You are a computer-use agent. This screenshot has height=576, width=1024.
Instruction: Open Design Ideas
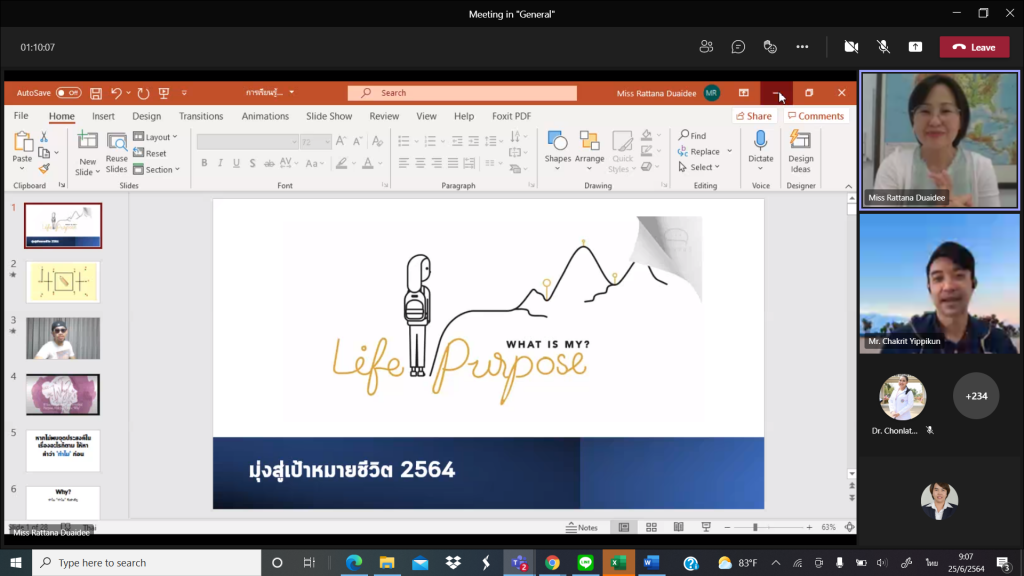click(801, 151)
